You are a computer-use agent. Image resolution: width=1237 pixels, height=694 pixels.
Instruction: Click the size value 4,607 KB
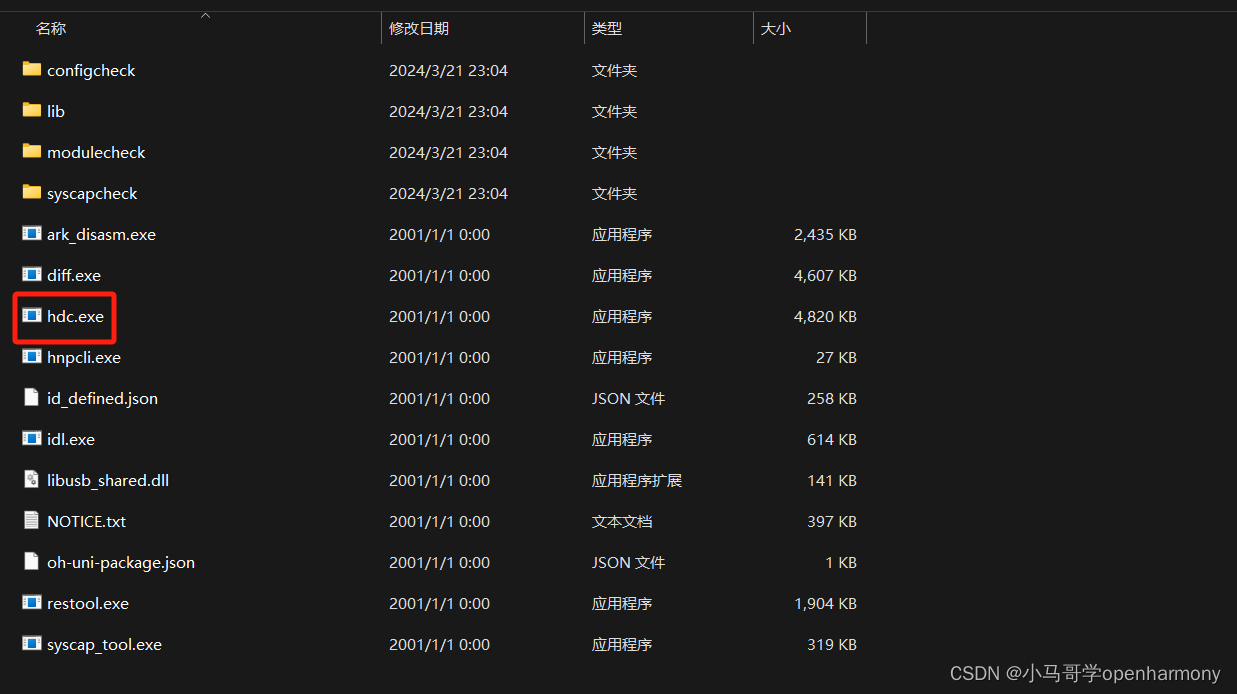coord(825,276)
